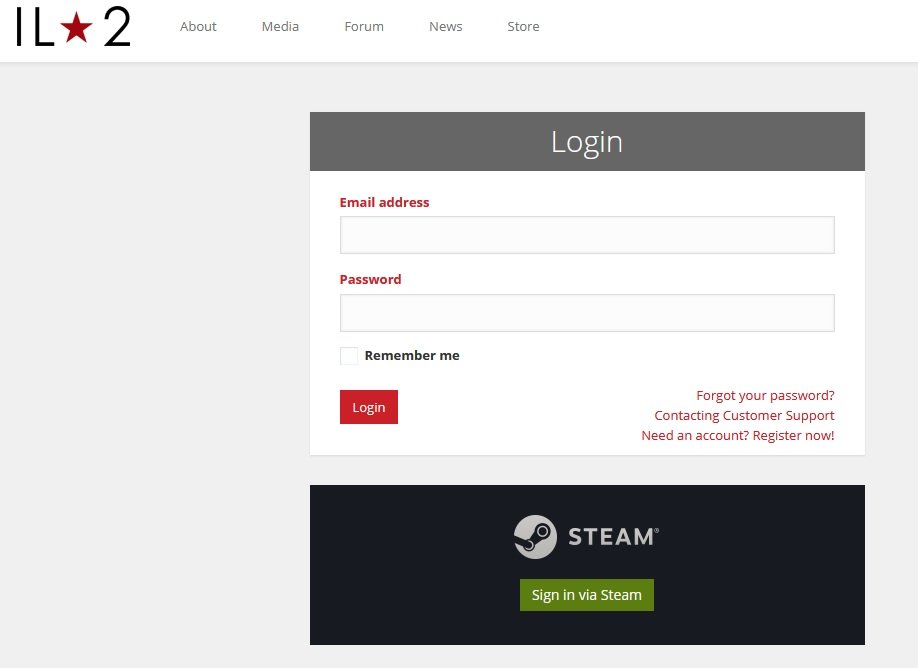Click the Steam logo in the dark panel
The image size is (918, 668).
click(x=586, y=537)
